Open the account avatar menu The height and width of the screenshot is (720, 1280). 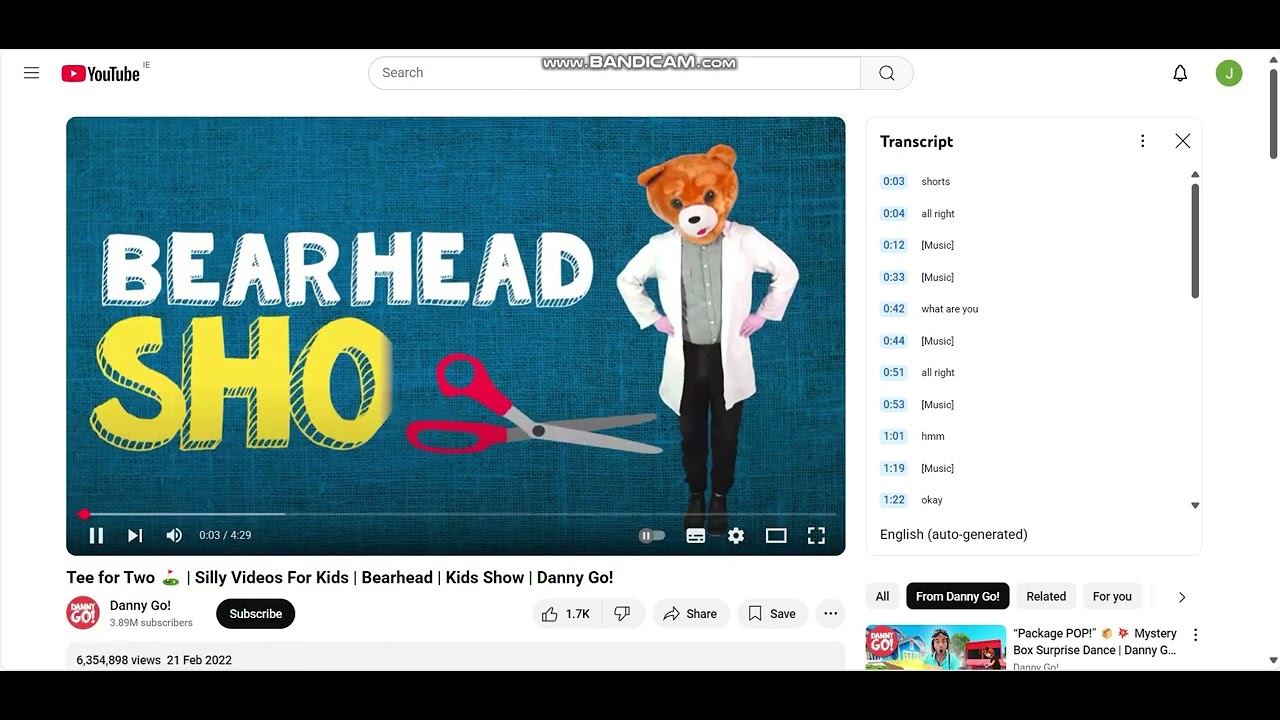click(1229, 73)
